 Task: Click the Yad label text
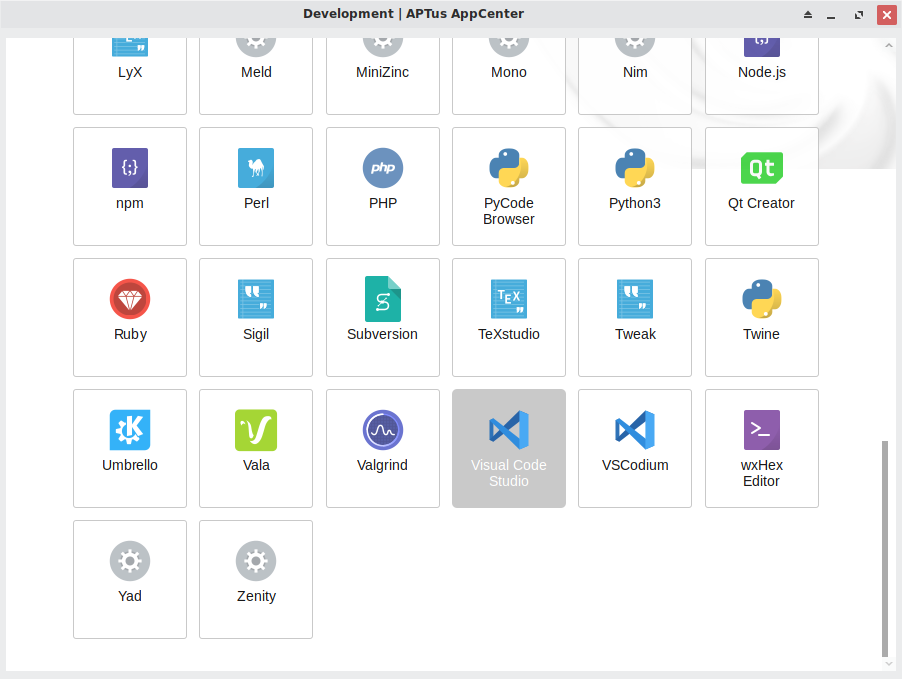point(130,596)
